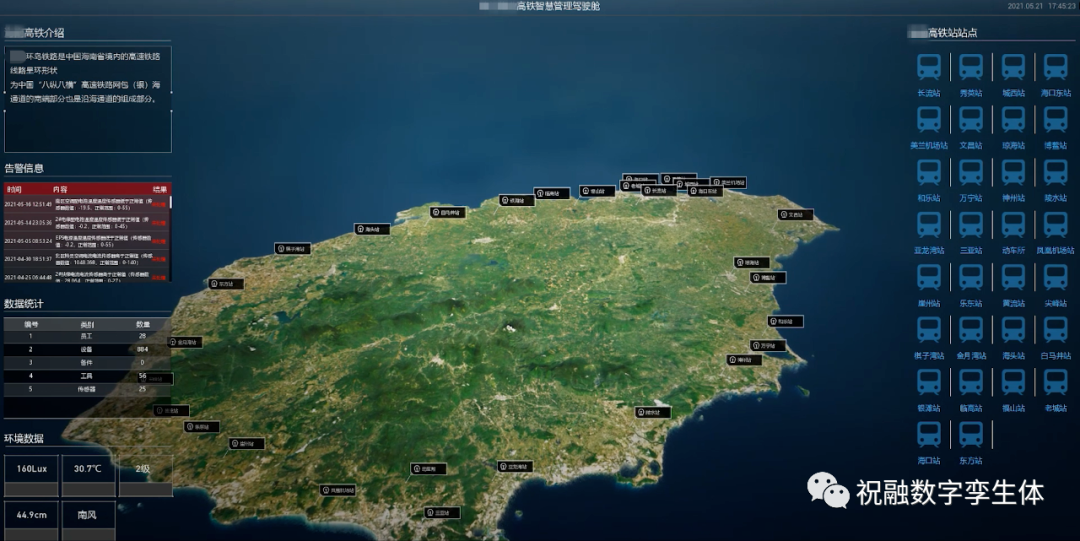Click the 内容 column header in alarm table

(x=60, y=188)
